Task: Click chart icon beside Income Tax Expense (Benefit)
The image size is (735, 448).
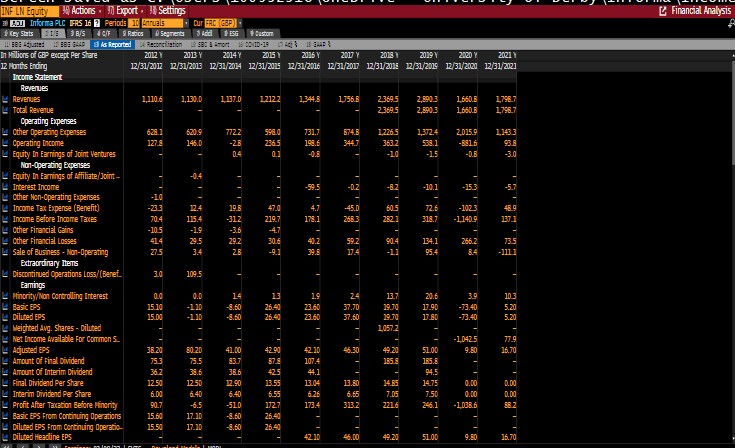Action: (5, 208)
